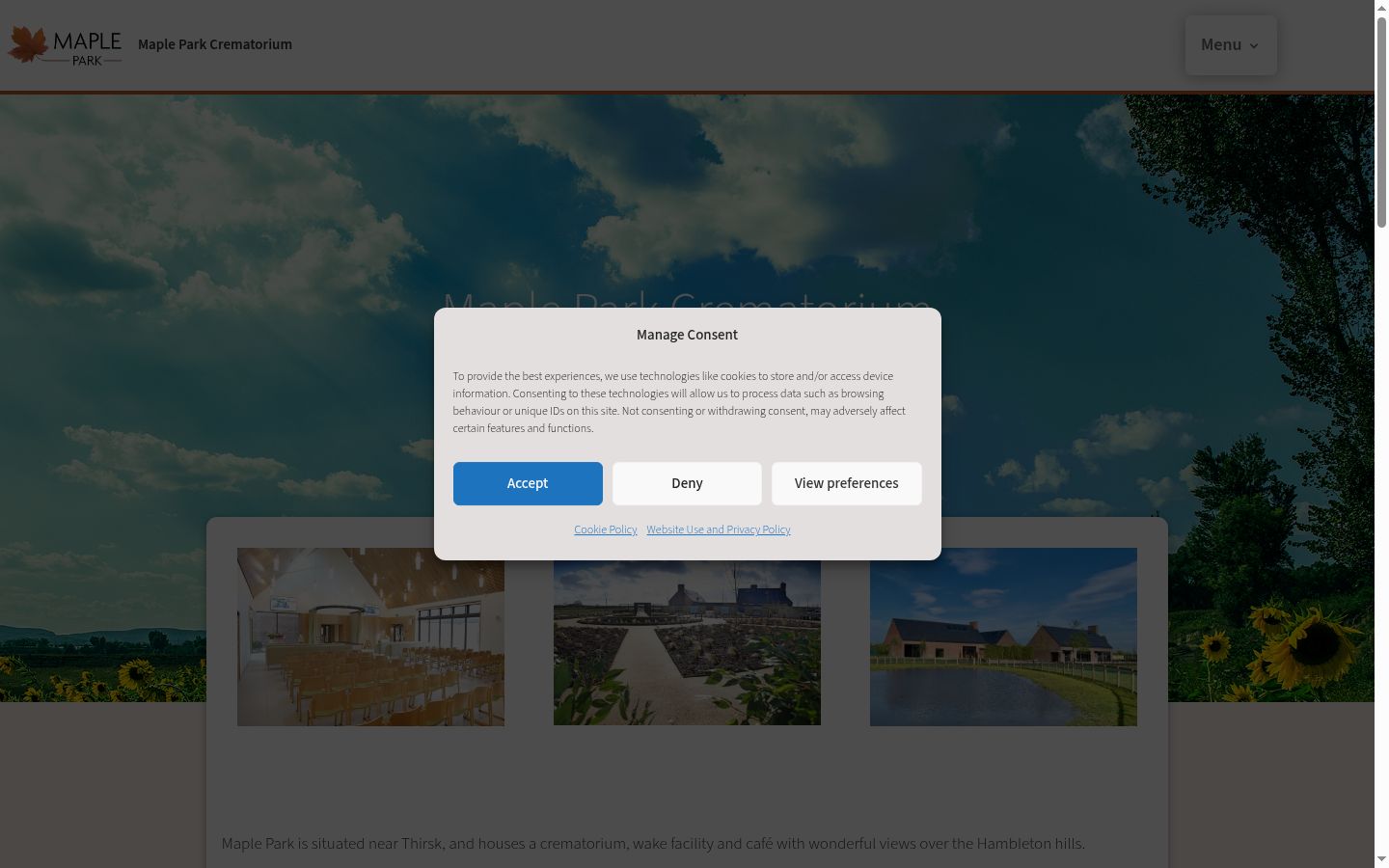
Task: Click the Menu chevron arrow
Action: [x=1254, y=46]
